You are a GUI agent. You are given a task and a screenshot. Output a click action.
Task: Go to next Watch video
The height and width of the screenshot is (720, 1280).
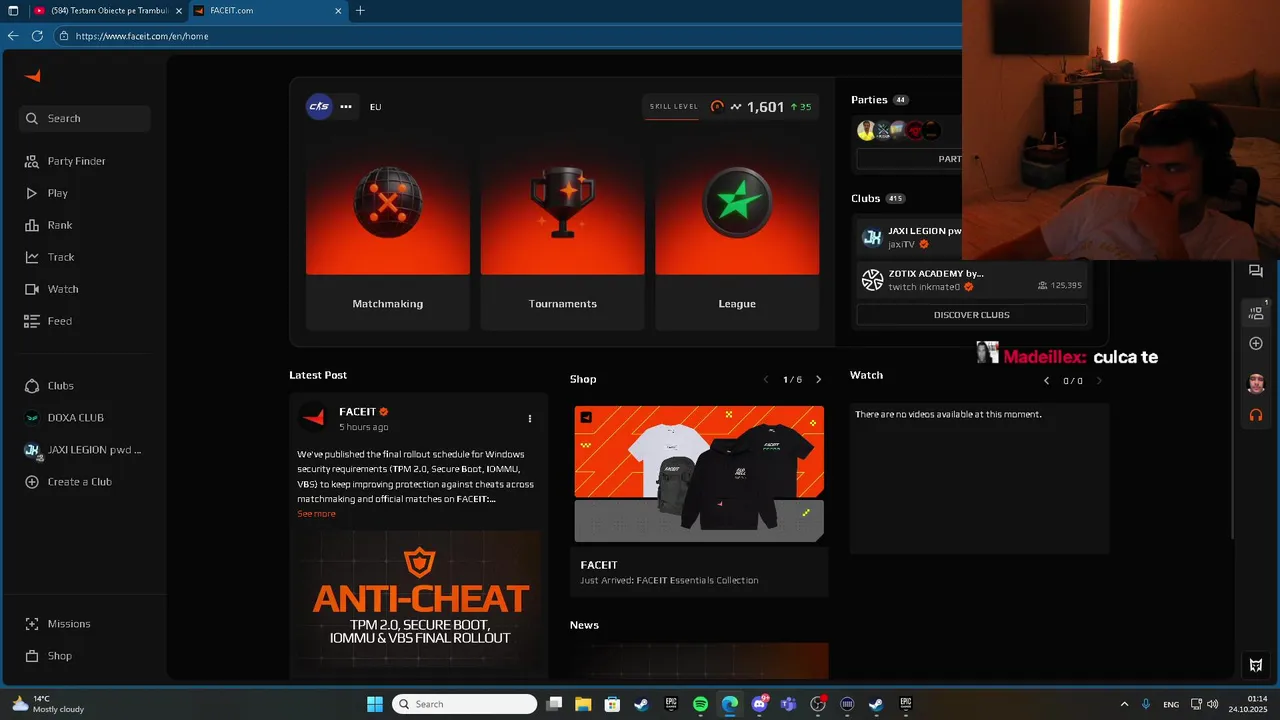click(x=1099, y=381)
